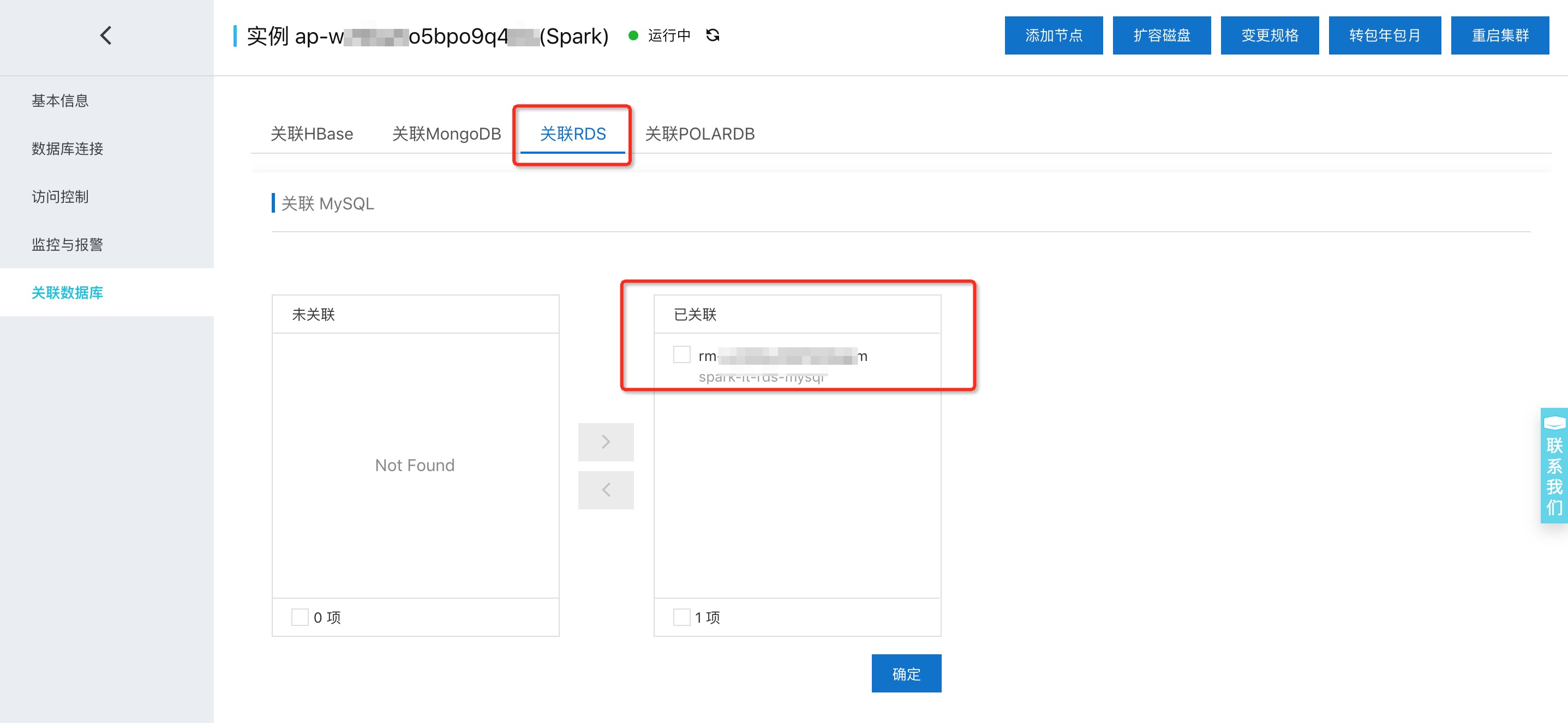Click the 扩容磁盘 button
This screenshot has height=723, width=1568.
1162,35
